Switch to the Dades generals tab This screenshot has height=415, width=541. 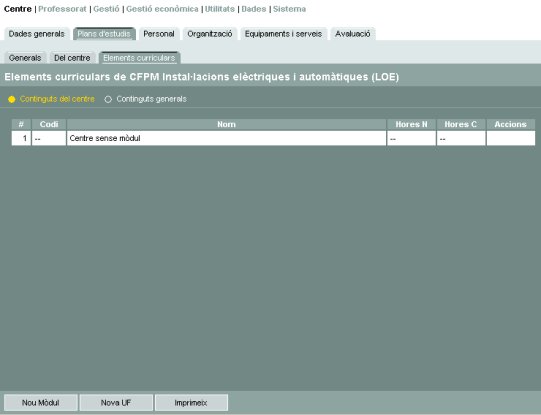pos(37,34)
